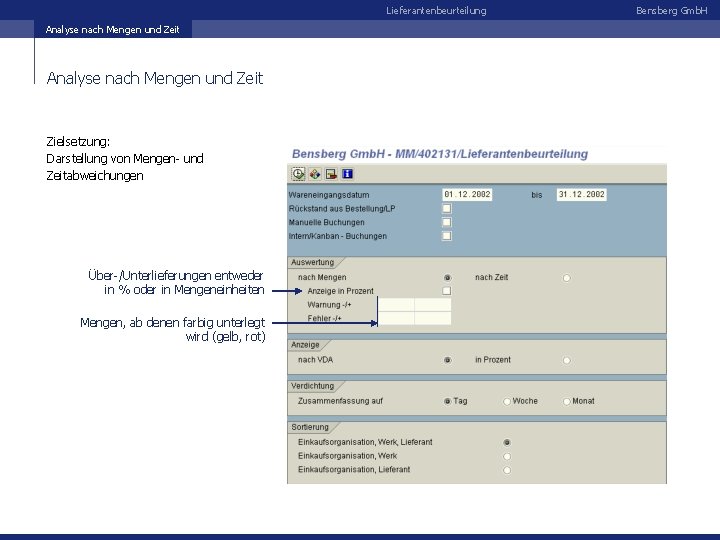This screenshot has width=720, height=540.
Task: Click the 'Zusammenfassung auf' label
Action: pyautogui.click(x=340, y=401)
